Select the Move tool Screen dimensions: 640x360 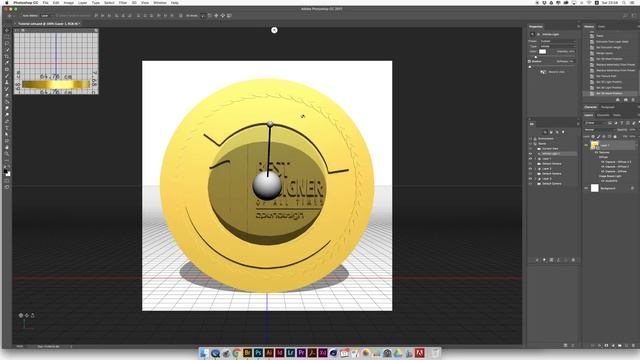(x=7, y=30)
